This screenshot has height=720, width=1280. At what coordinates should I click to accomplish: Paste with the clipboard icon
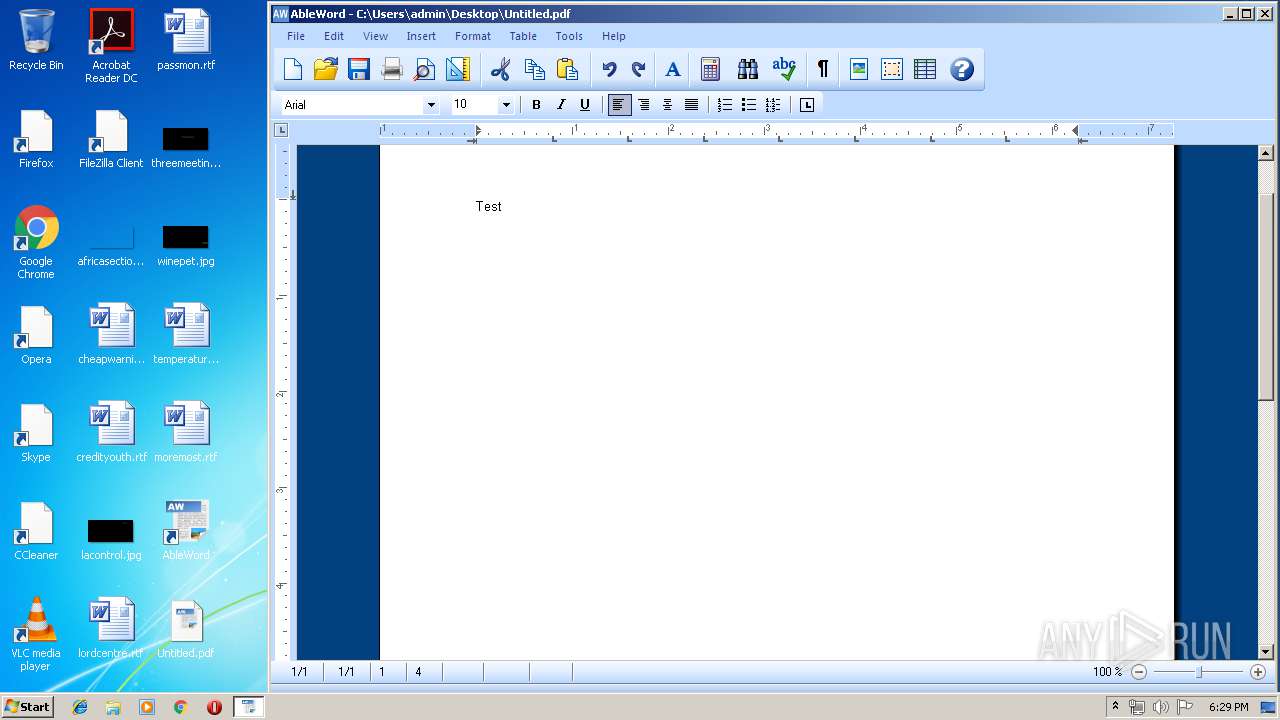tap(567, 69)
